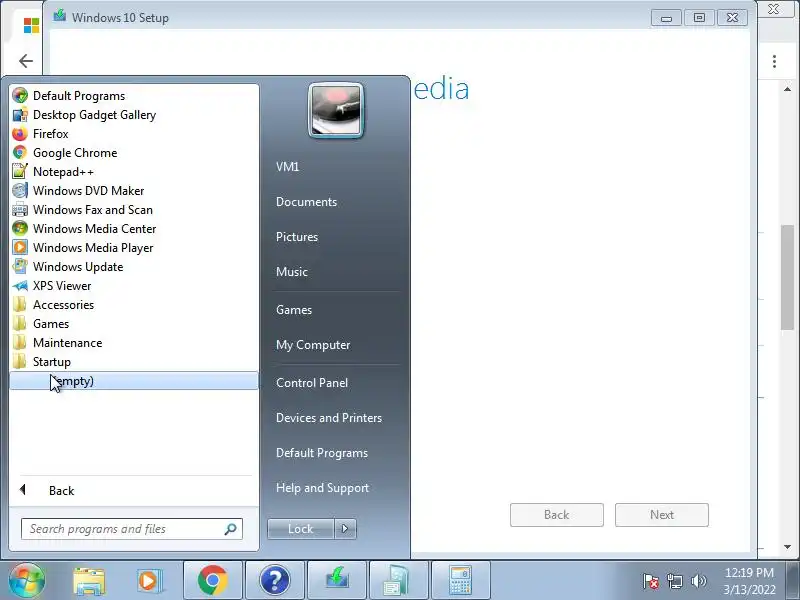
Task: Click browser back arrow behind Setup window
Action: point(26,61)
